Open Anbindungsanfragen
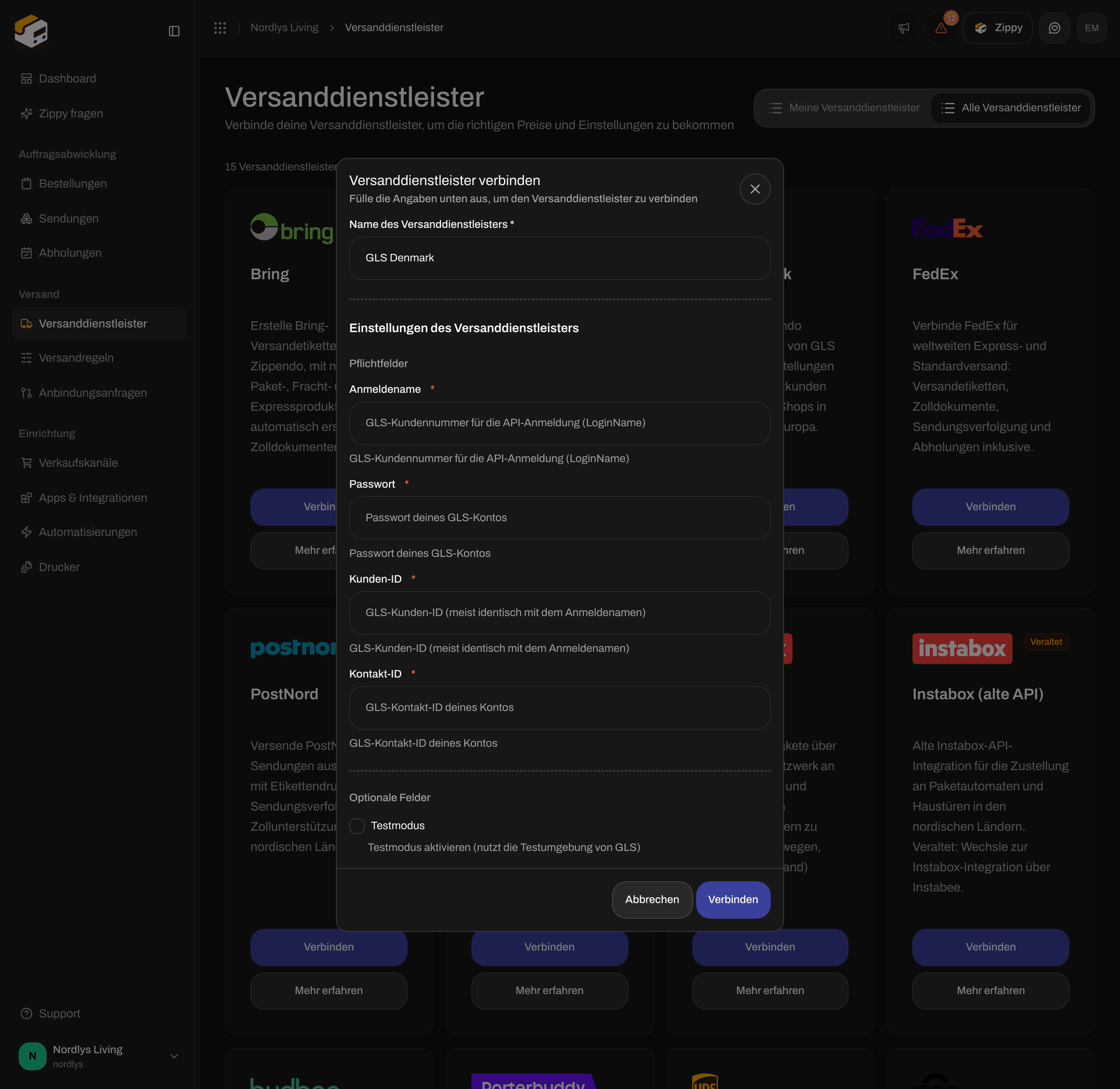The width and height of the screenshot is (1120, 1089). click(x=100, y=393)
